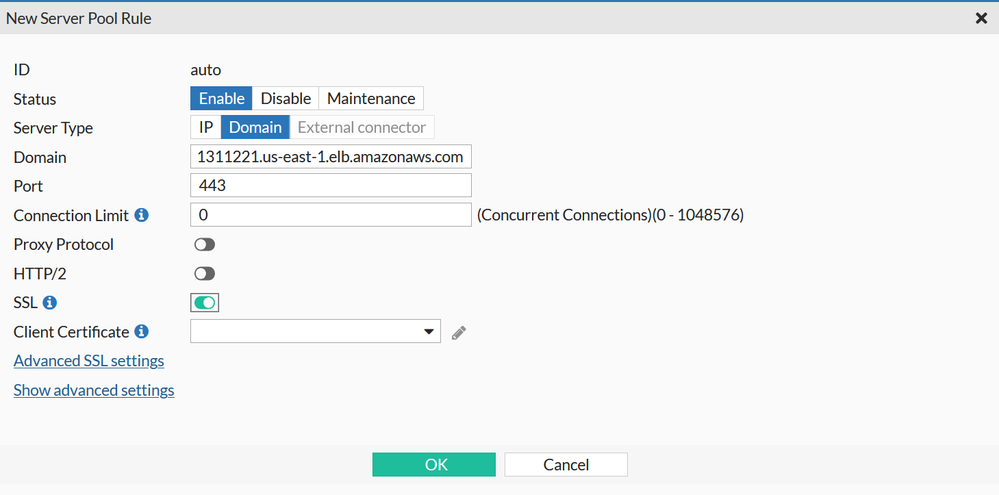Set Status to Maintenance
The image size is (999, 495).
[371, 98]
